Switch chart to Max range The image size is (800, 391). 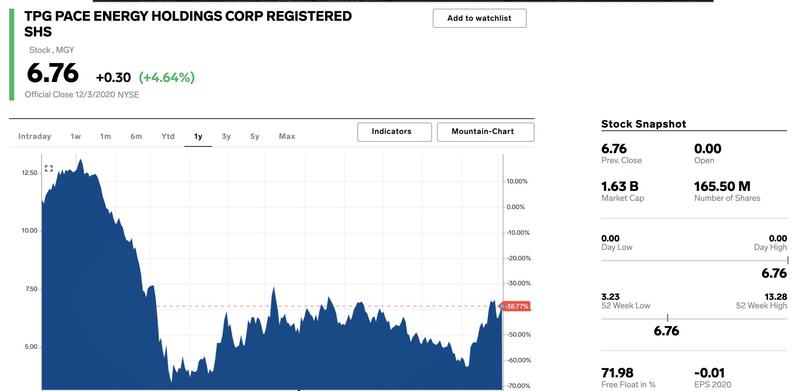tap(287, 136)
